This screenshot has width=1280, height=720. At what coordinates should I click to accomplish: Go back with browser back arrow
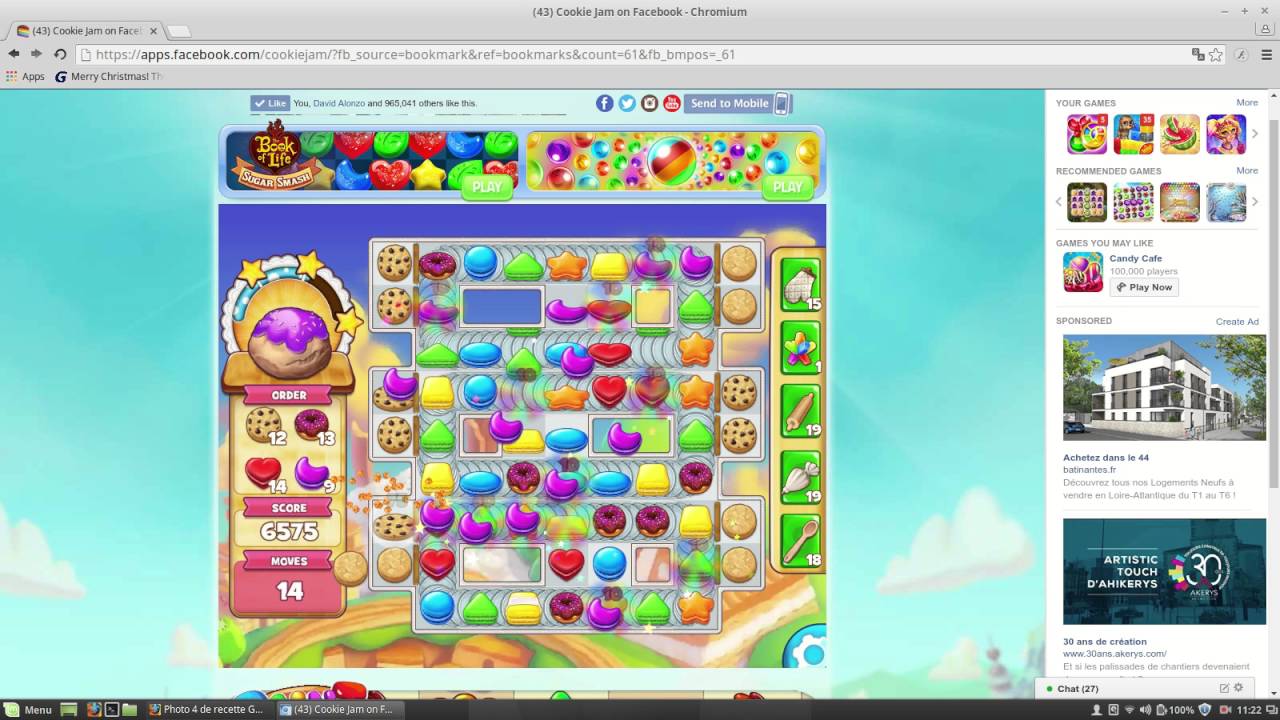click(x=14, y=54)
